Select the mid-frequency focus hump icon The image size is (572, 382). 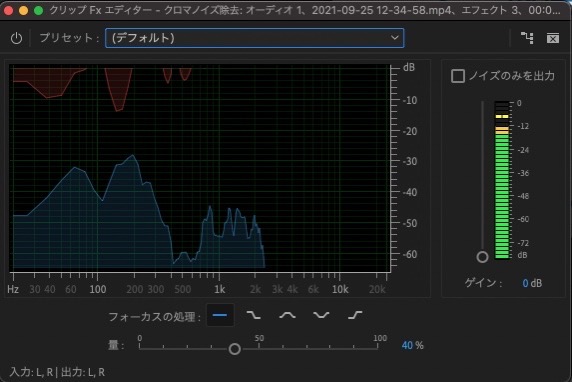coord(287,315)
